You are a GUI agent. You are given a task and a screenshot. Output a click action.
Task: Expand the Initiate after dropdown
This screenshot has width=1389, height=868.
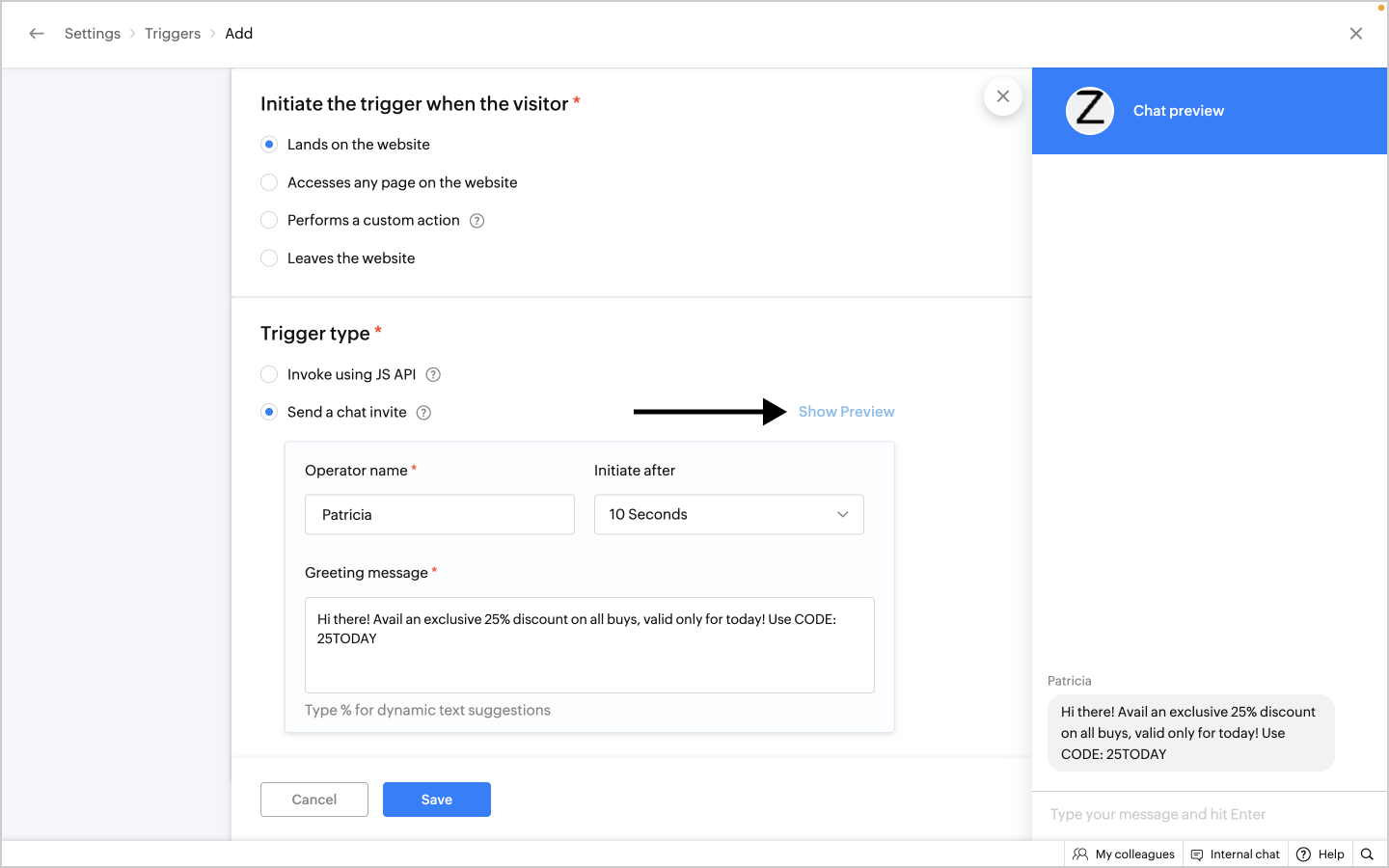tap(728, 515)
